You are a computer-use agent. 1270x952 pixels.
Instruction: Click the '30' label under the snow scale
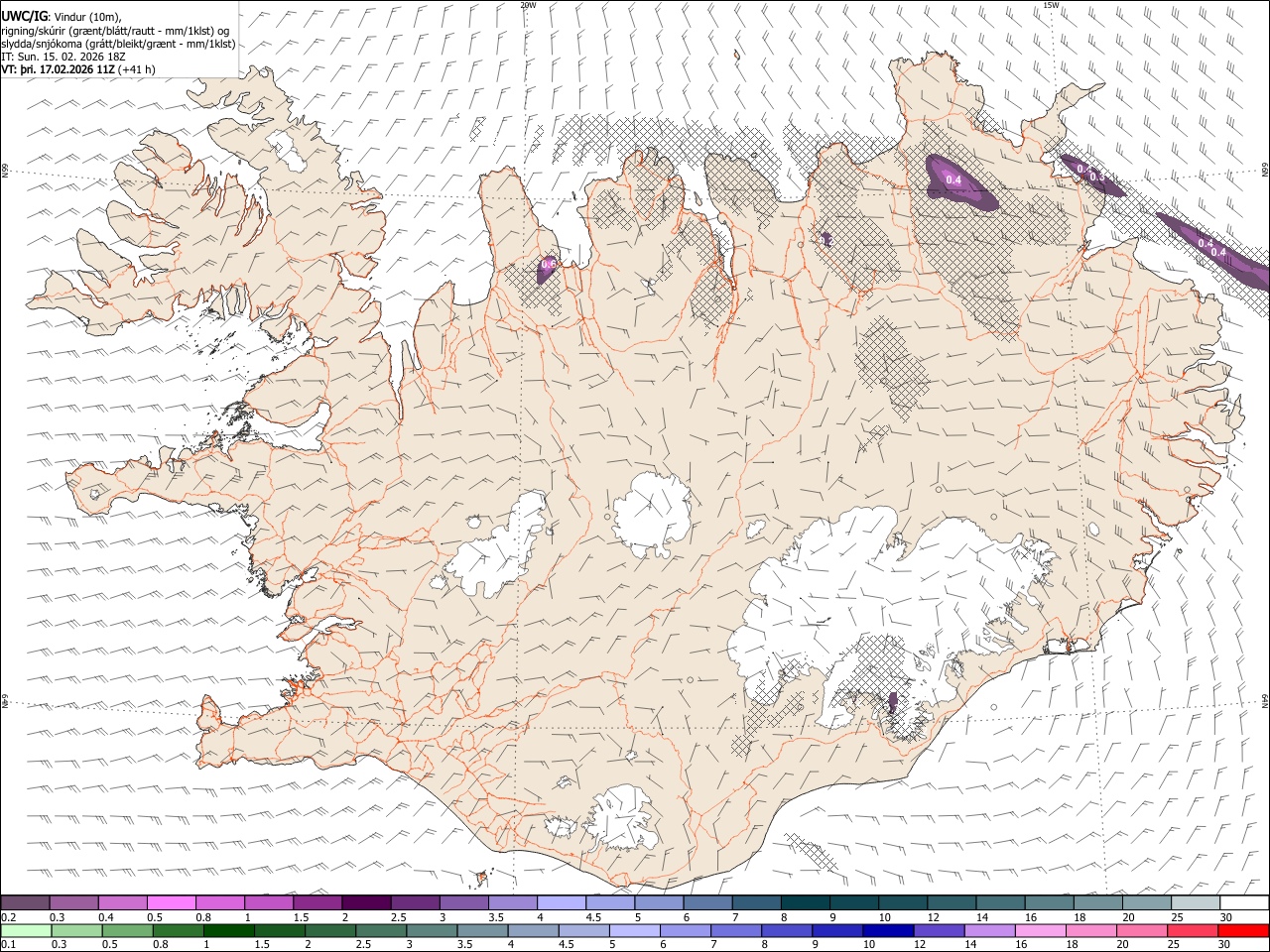(1226, 917)
